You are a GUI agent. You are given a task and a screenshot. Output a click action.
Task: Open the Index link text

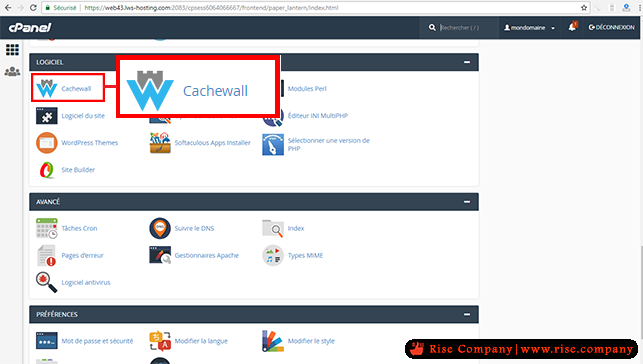coord(296,228)
